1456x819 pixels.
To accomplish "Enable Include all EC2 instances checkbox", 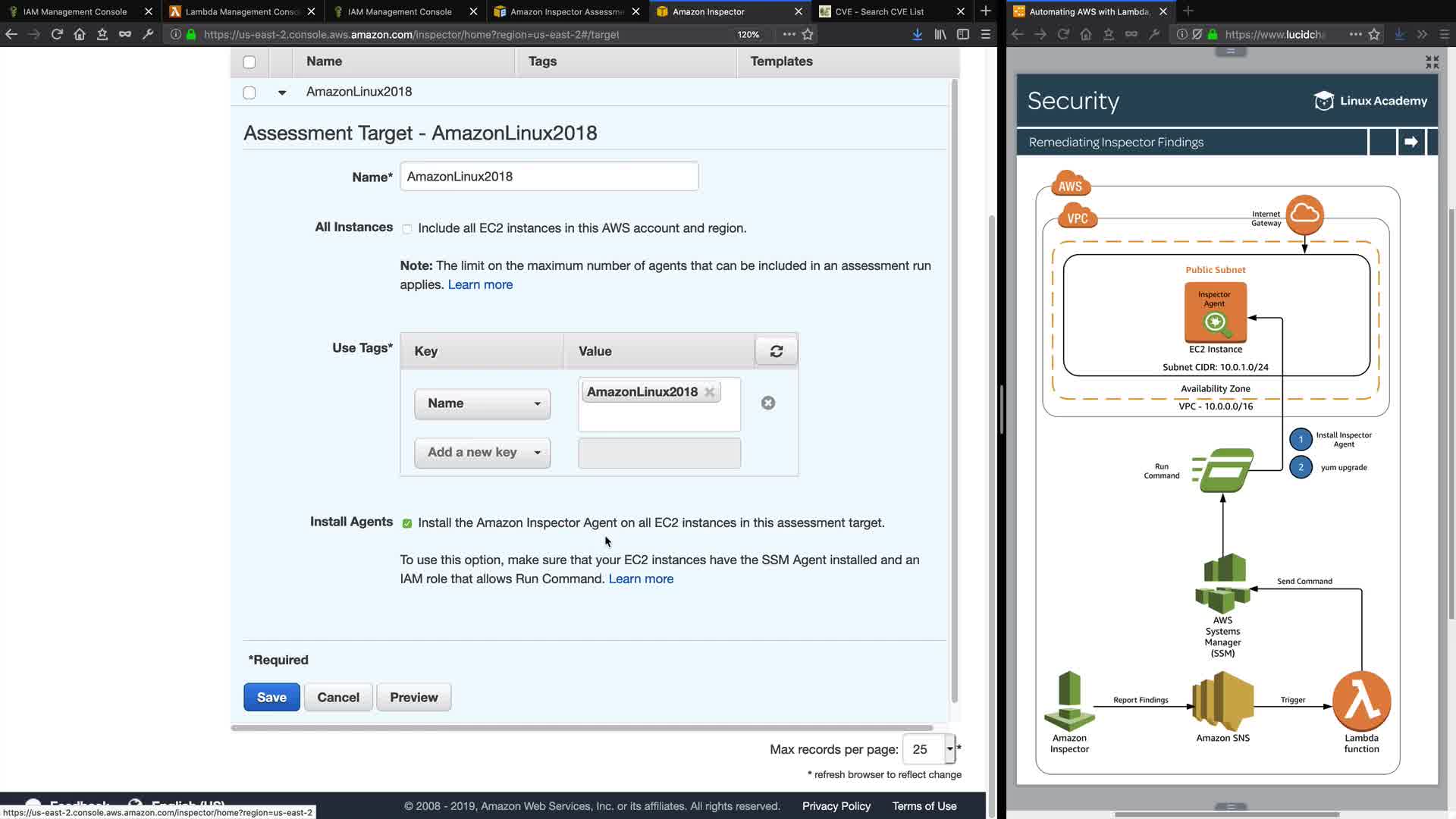I will (407, 229).
